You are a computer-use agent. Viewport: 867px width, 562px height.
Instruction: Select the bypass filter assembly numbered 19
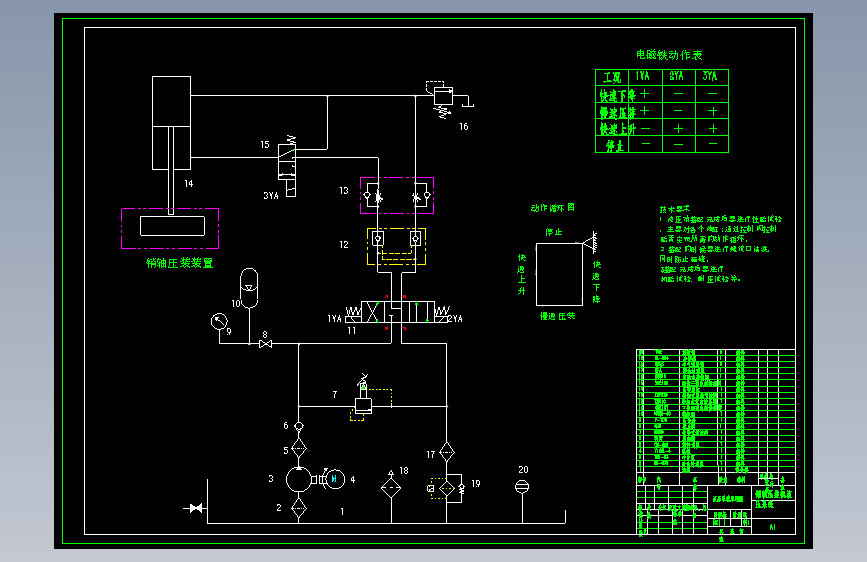[446, 488]
